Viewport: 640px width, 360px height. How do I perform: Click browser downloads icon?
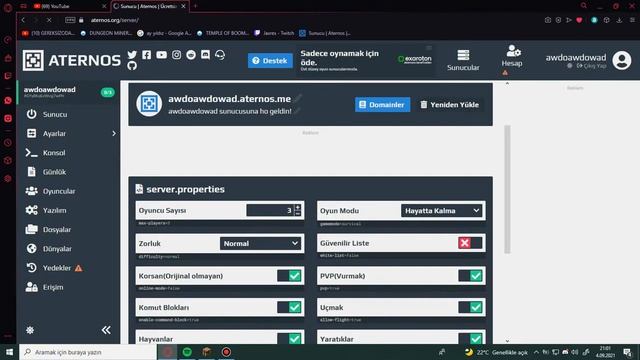(x=619, y=20)
